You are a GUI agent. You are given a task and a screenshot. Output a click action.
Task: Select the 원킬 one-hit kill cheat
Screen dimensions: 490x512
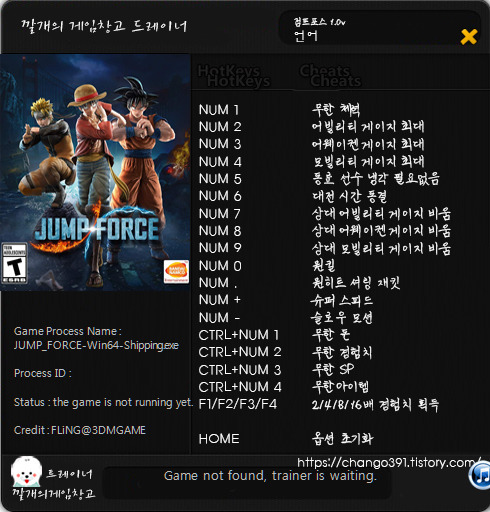click(x=324, y=266)
